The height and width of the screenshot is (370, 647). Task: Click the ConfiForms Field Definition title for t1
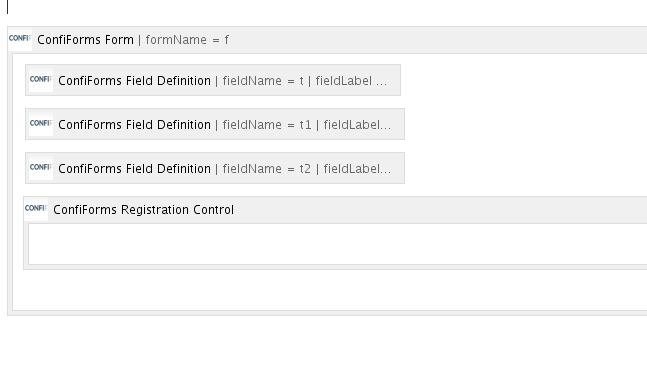(x=135, y=125)
